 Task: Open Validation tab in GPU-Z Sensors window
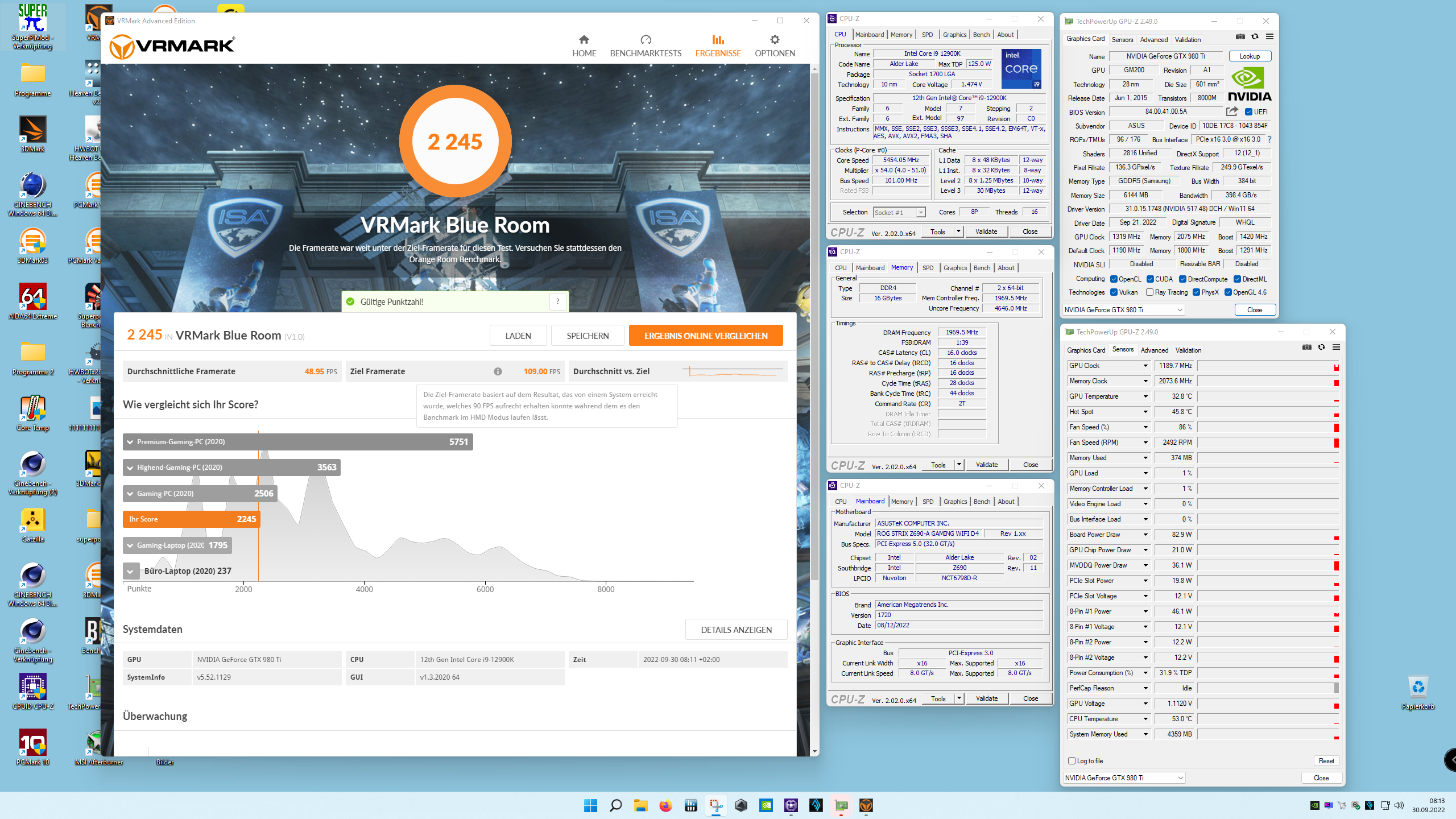[x=1188, y=350]
